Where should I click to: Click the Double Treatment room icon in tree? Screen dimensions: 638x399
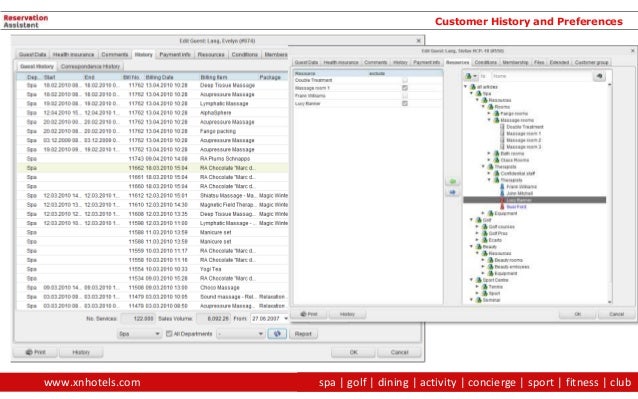click(x=502, y=127)
